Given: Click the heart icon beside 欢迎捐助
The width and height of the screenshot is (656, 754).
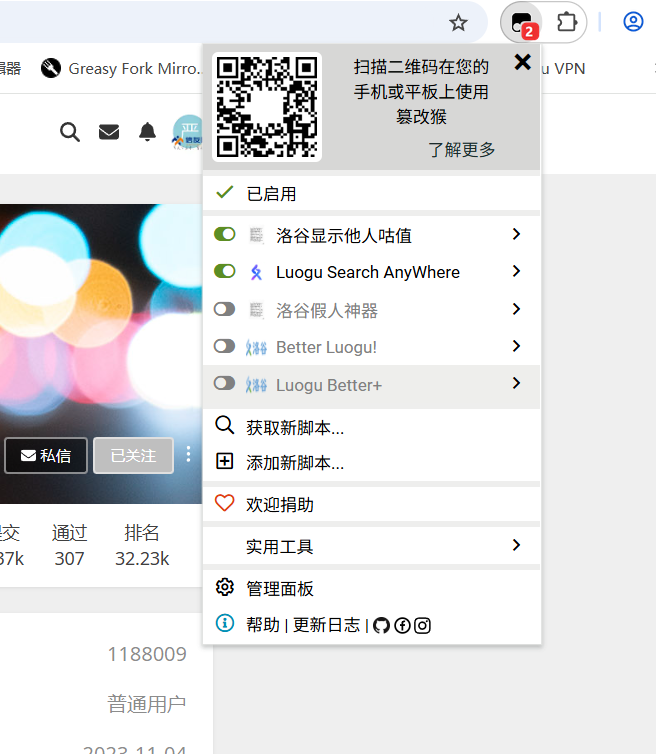Looking at the screenshot, I should point(225,503).
